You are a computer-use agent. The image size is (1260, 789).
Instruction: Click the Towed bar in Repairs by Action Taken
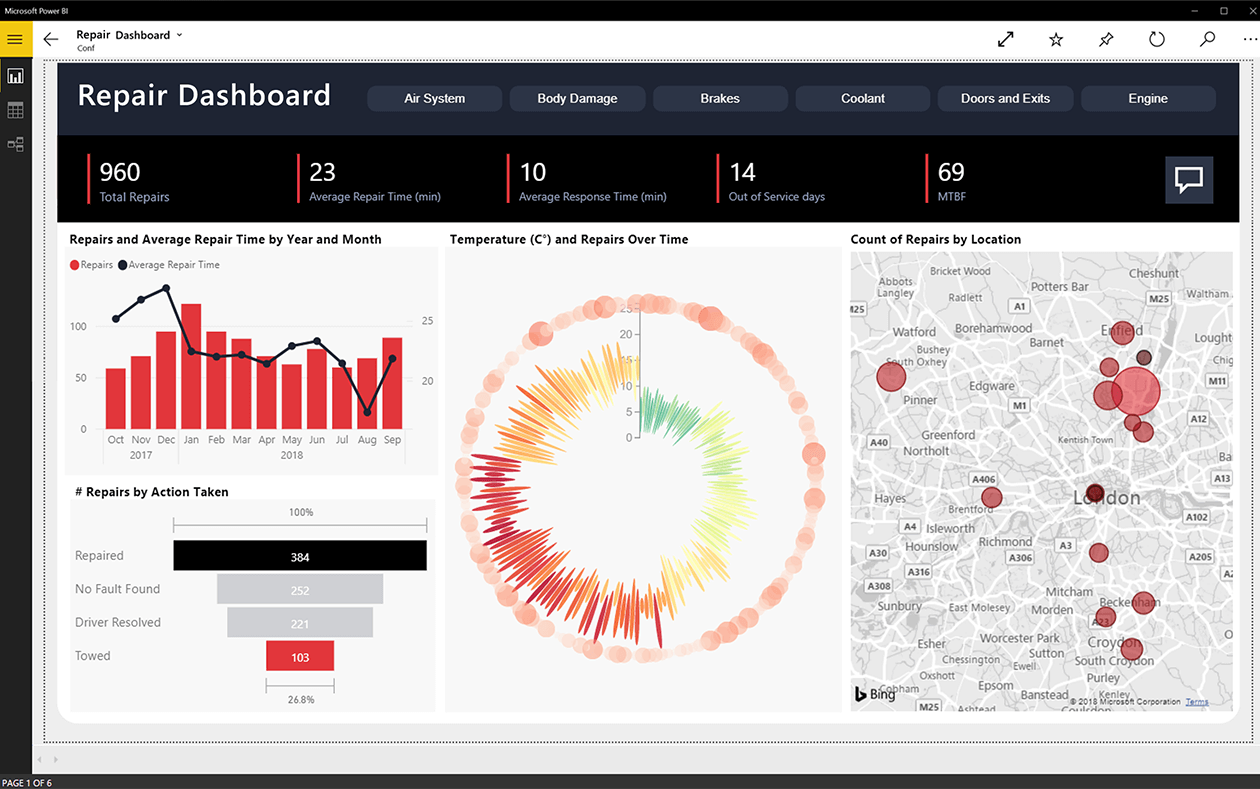pos(299,655)
